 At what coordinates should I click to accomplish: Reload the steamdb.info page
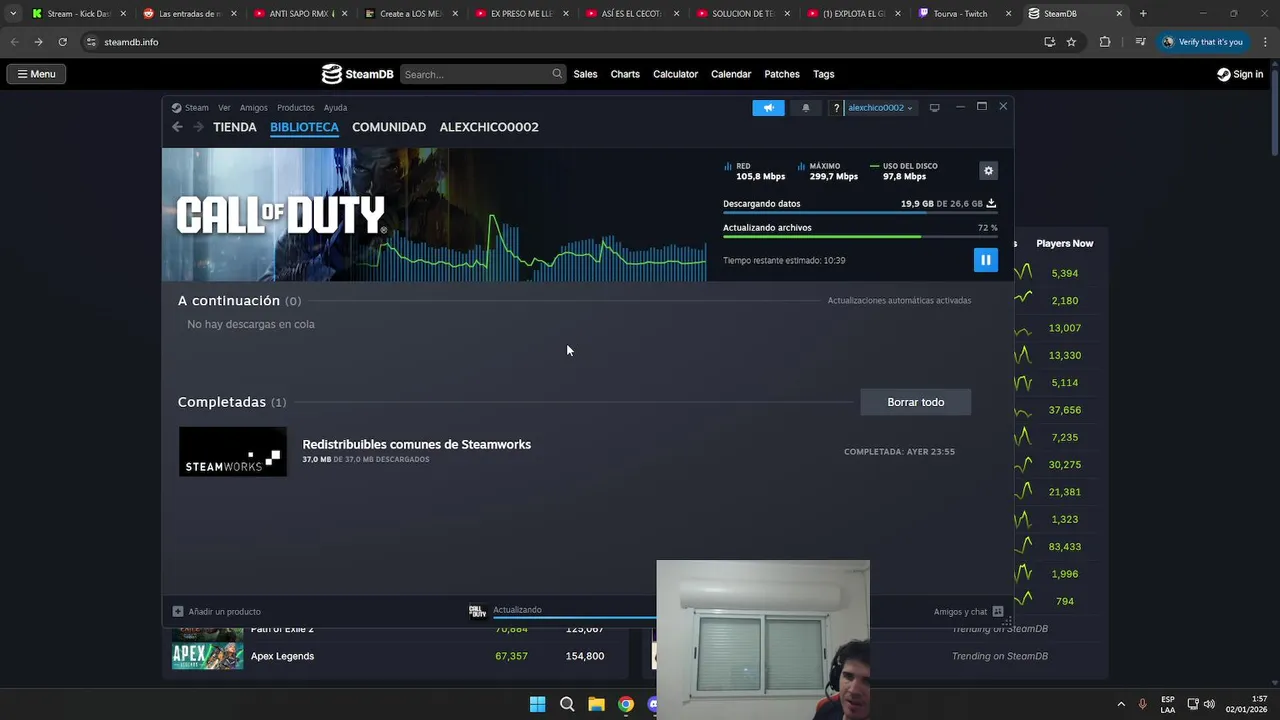(62, 42)
